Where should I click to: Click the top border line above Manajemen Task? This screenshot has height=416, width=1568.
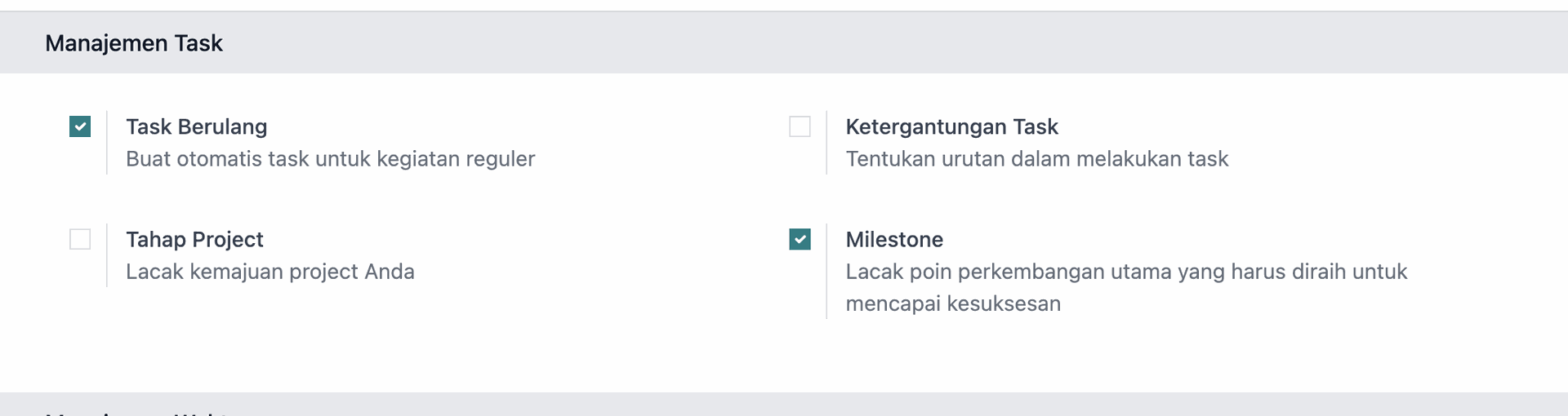coord(784,11)
